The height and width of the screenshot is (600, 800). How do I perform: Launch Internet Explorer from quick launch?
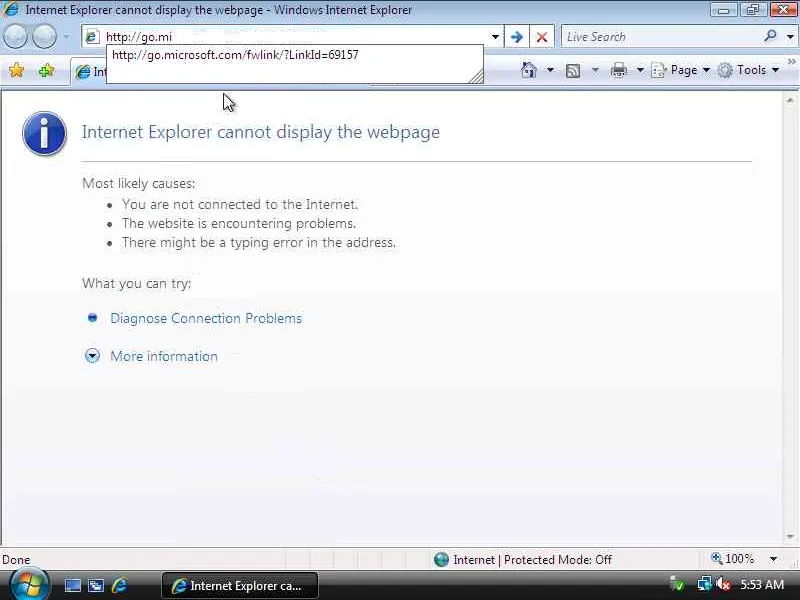(119, 586)
